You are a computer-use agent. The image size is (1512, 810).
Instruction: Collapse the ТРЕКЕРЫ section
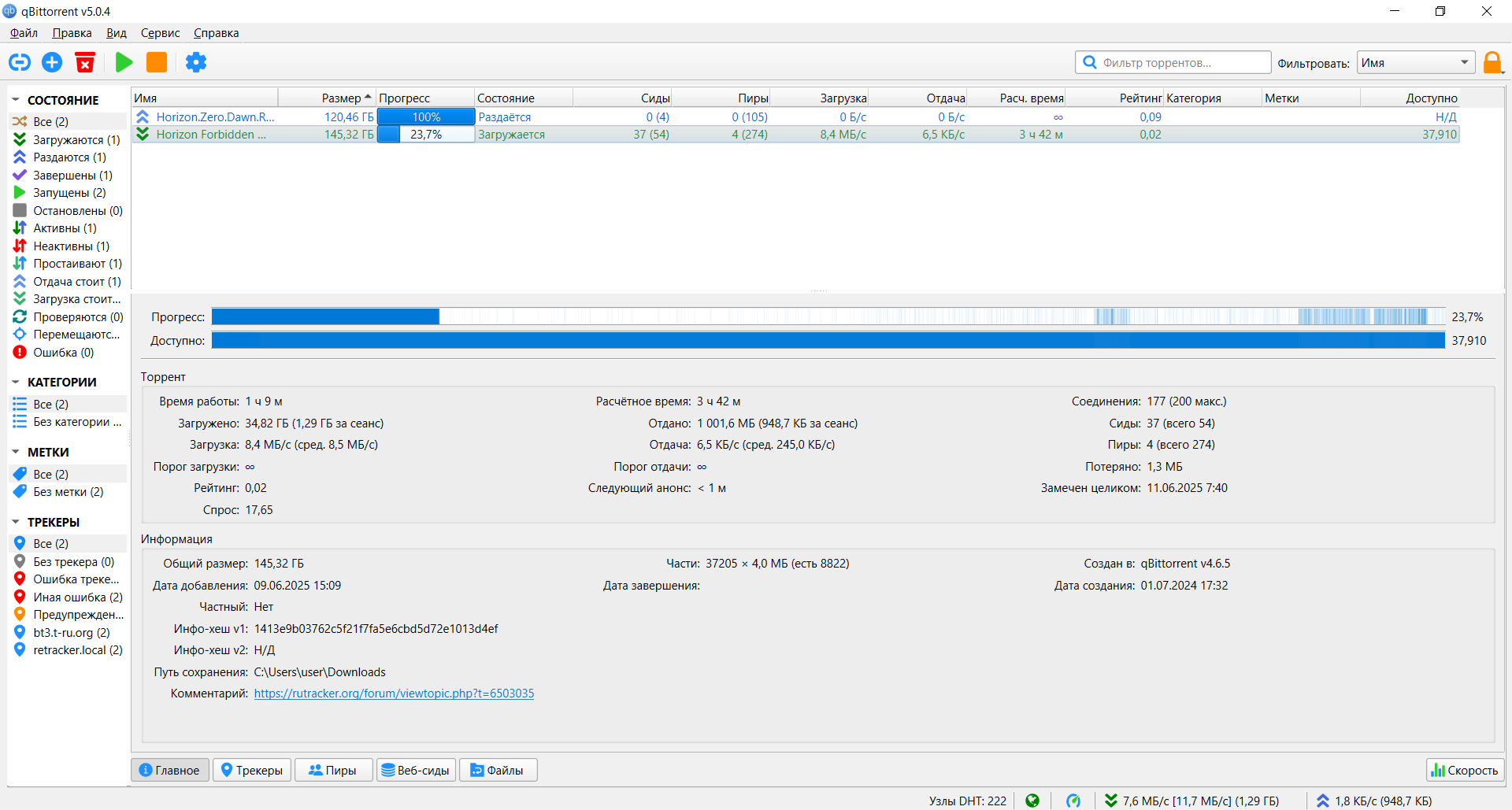click(x=16, y=522)
